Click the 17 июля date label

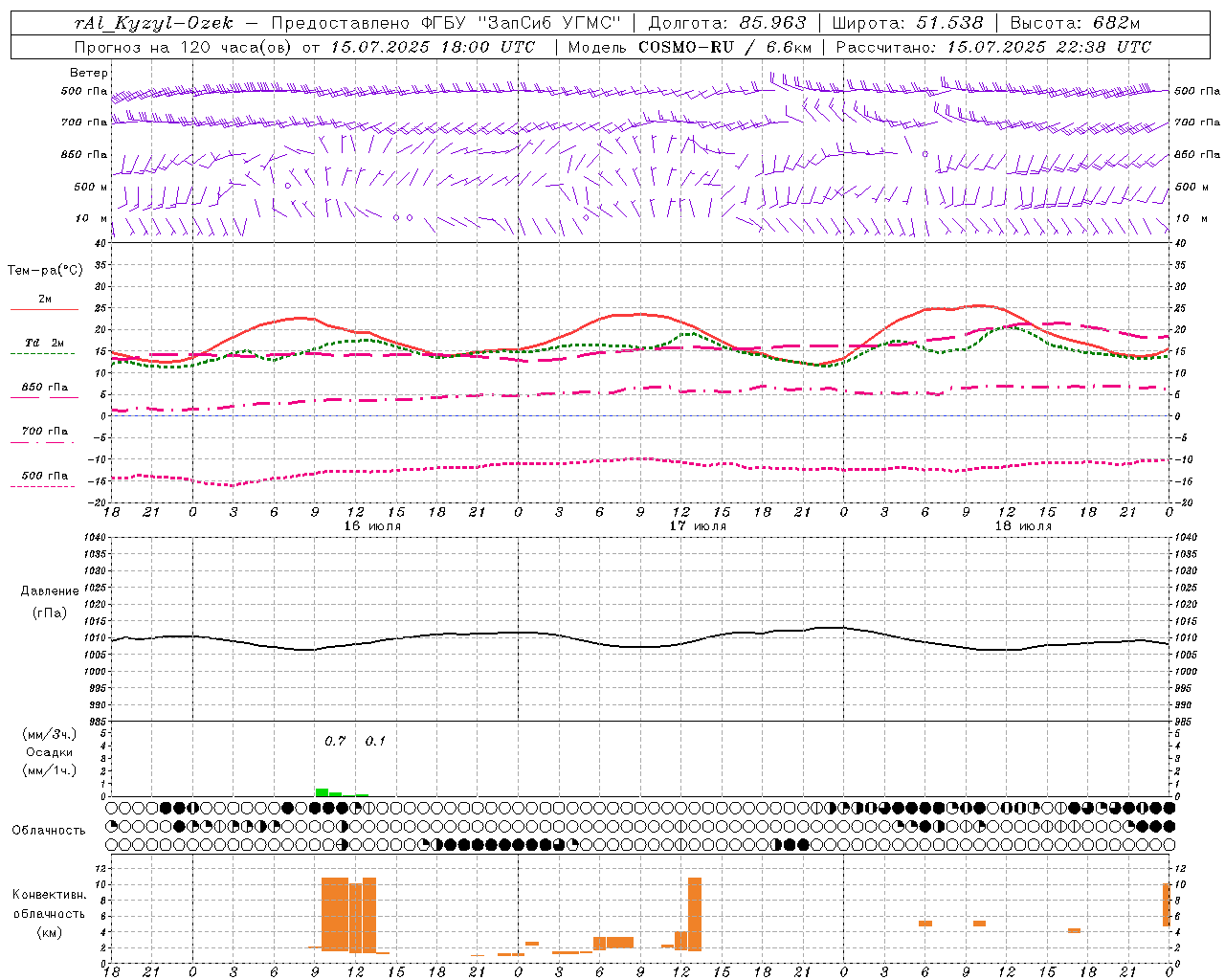point(698,526)
